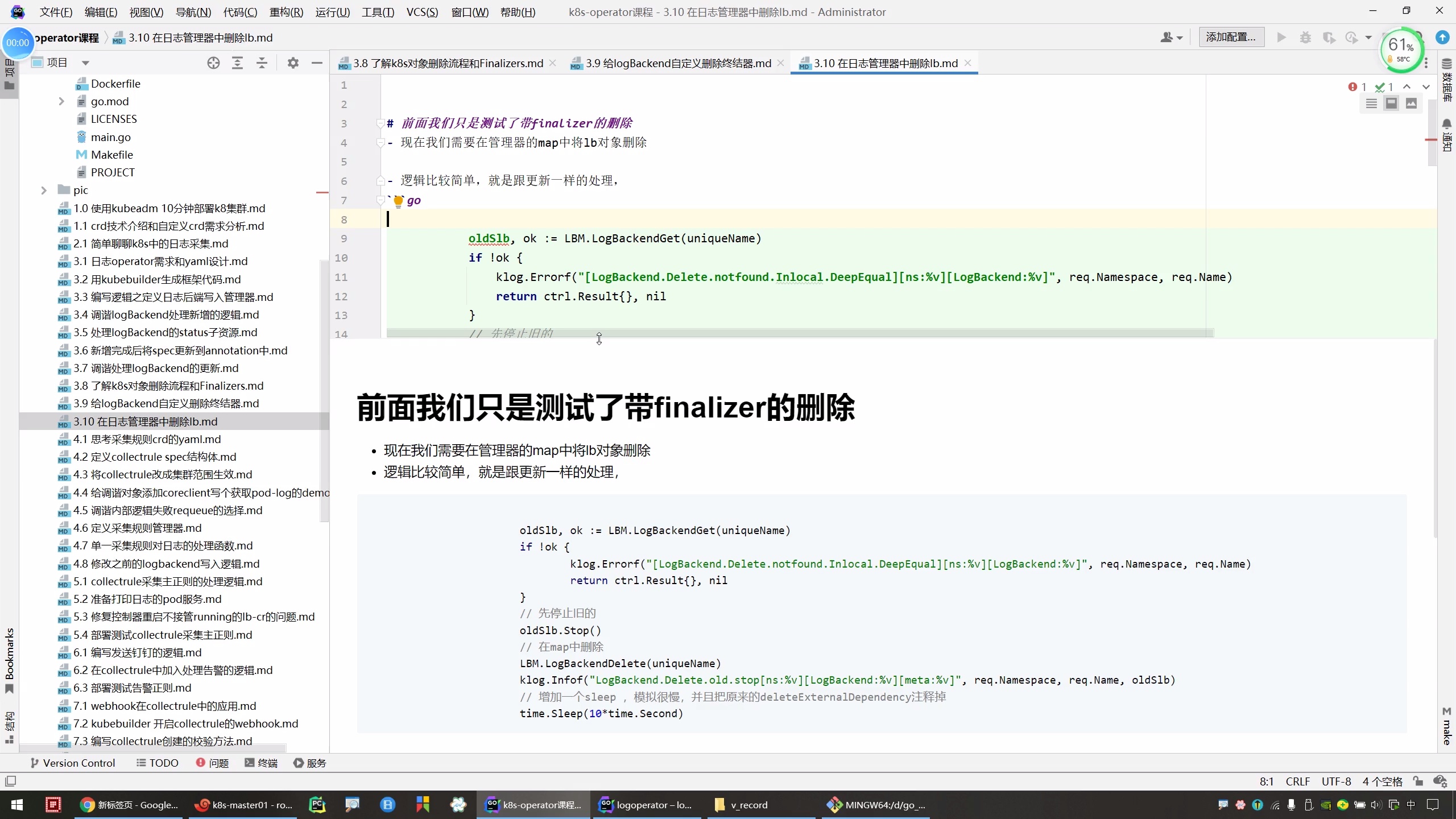Viewport: 1456px width, 819px height.
Task: Open project panel settings gear
Action: (293, 63)
